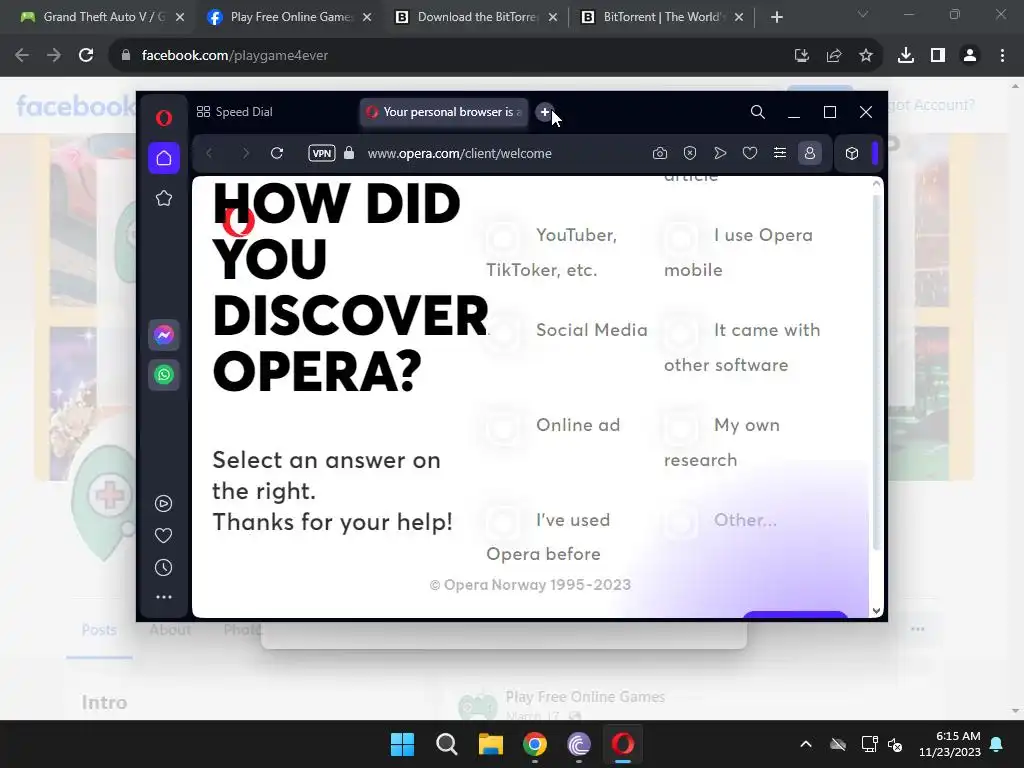This screenshot has height=768, width=1024.
Task: Open Chrome three-dot menu
Action: (x=1002, y=56)
